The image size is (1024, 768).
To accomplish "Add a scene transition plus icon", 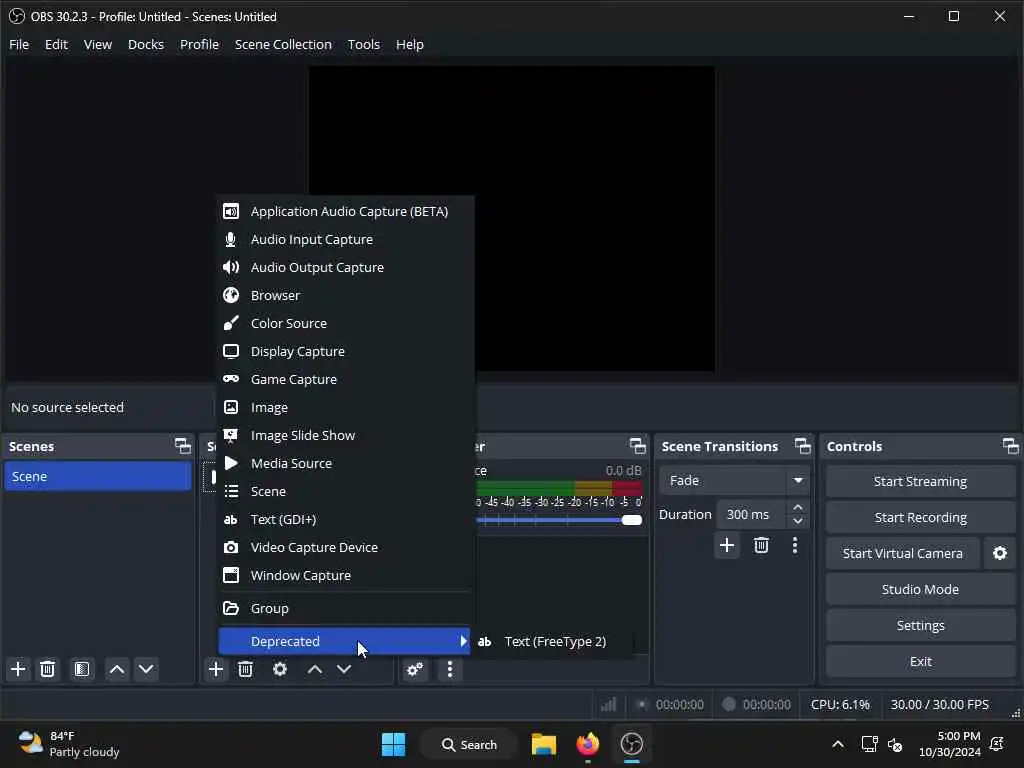I will click(x=727, y=545).
